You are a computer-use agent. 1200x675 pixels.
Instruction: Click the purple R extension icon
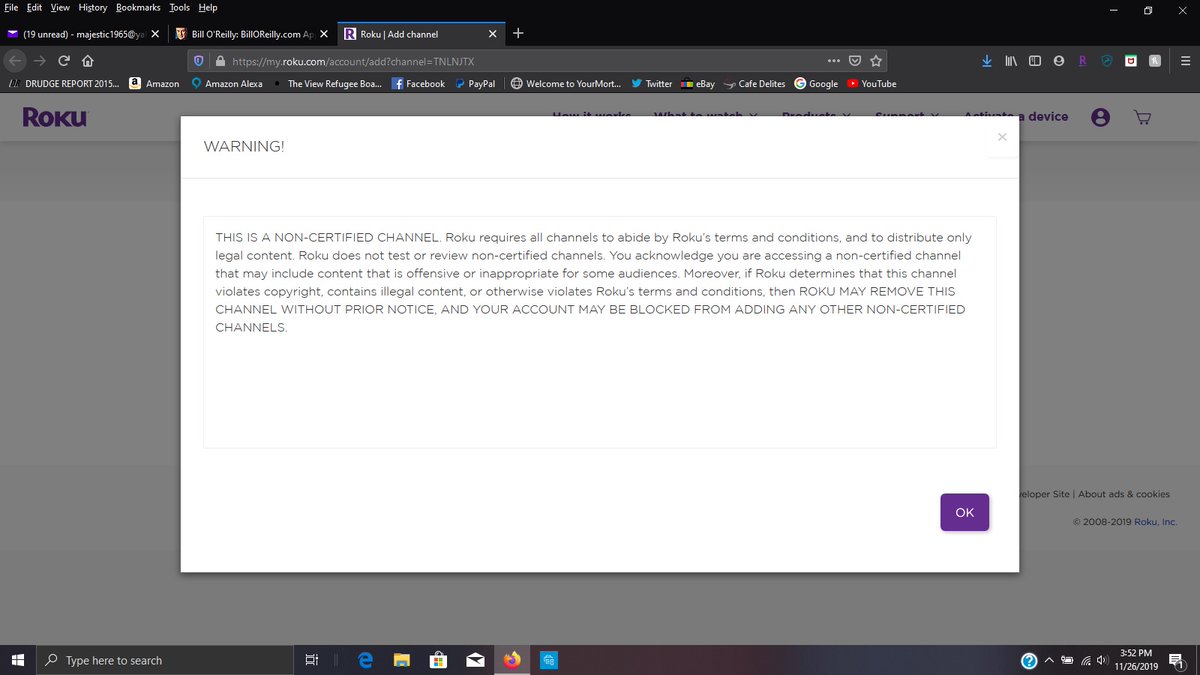[1082, 60]
